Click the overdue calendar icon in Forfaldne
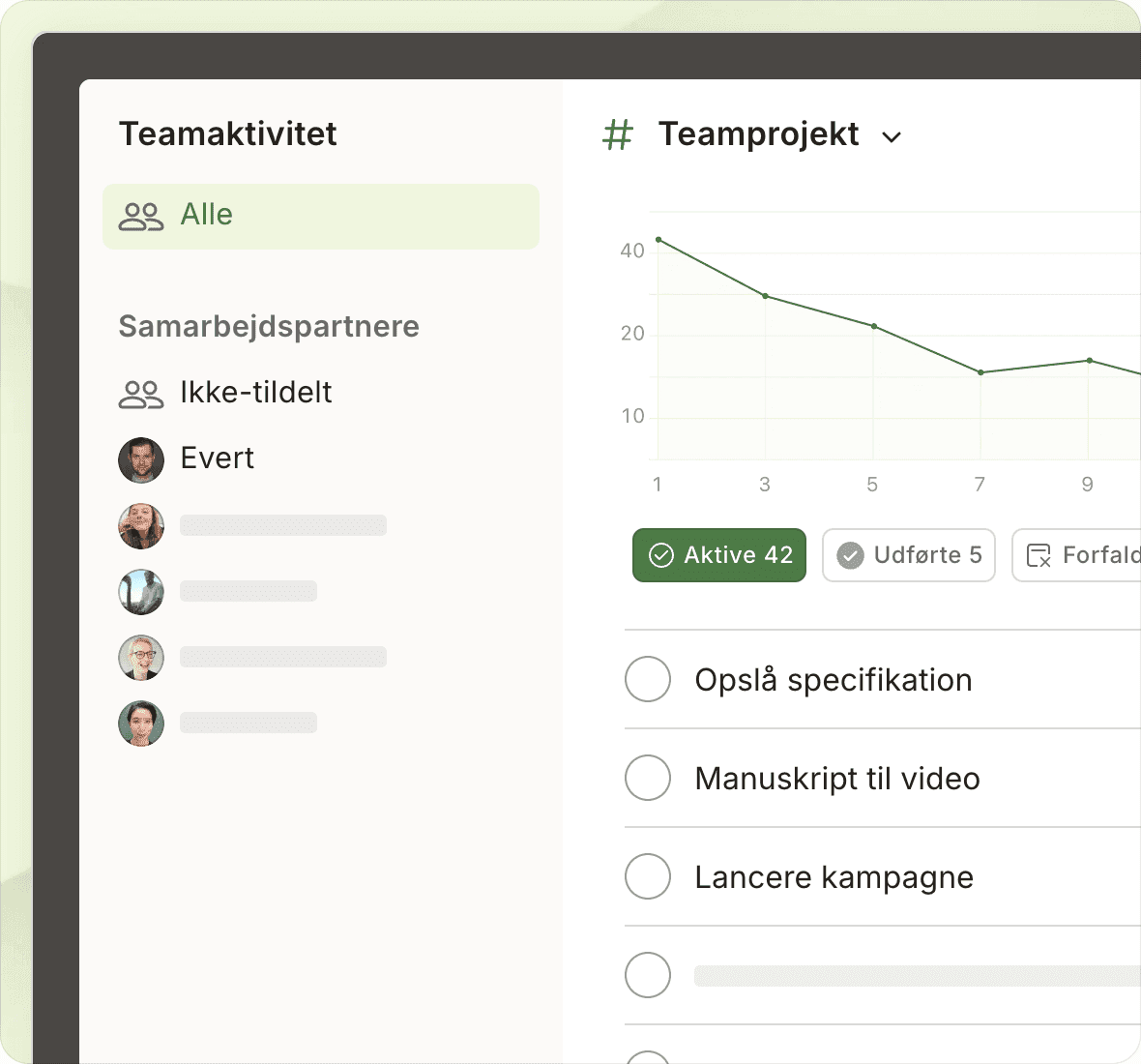The width and height of the screenshot is (1141, 1064). (1039, 555)
